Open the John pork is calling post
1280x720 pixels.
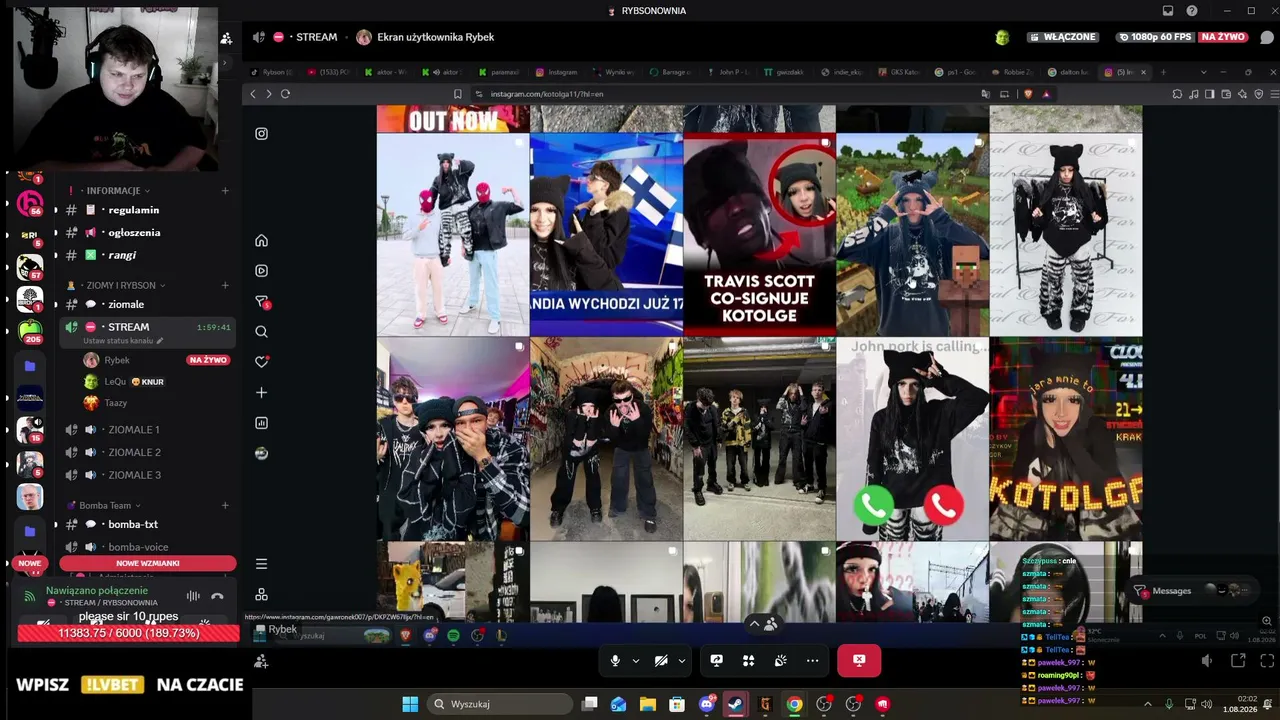[x=912, y=439]
